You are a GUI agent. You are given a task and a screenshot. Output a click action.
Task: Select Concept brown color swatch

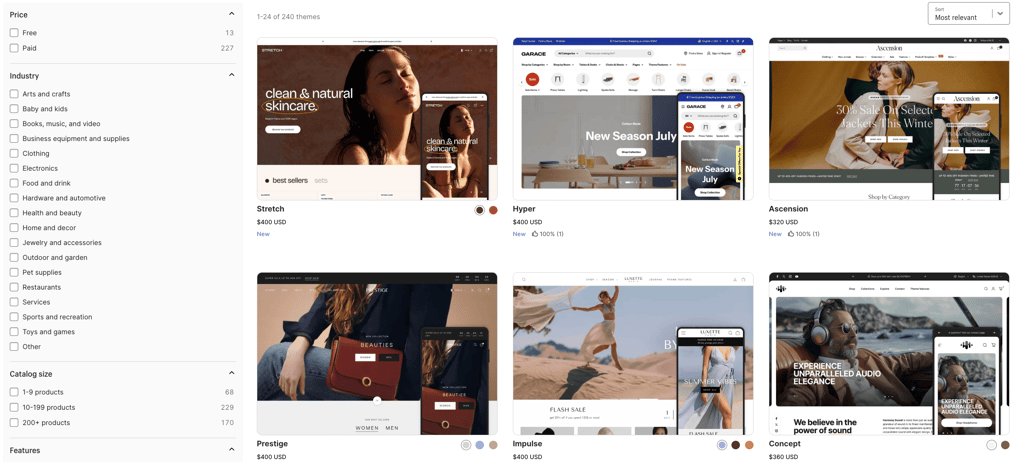1005,445
